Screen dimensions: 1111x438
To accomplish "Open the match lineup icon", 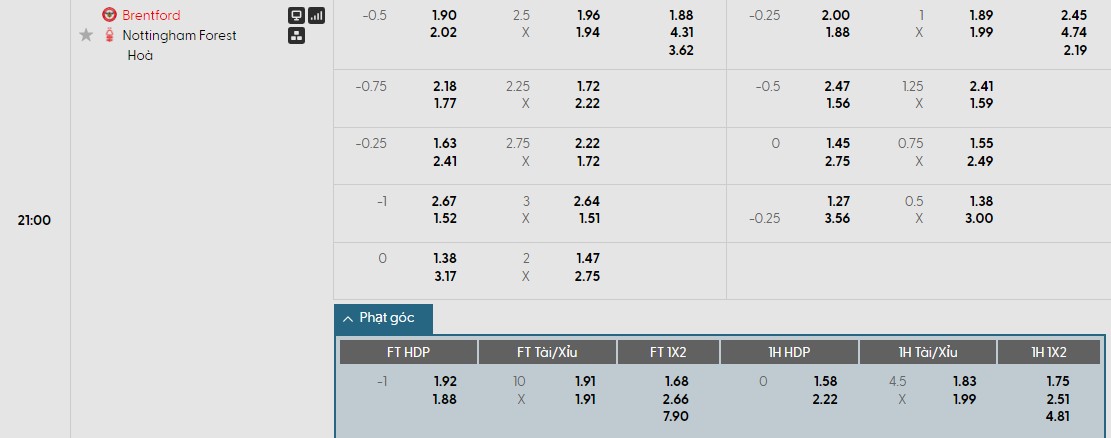I will click(x=296, y=36).
